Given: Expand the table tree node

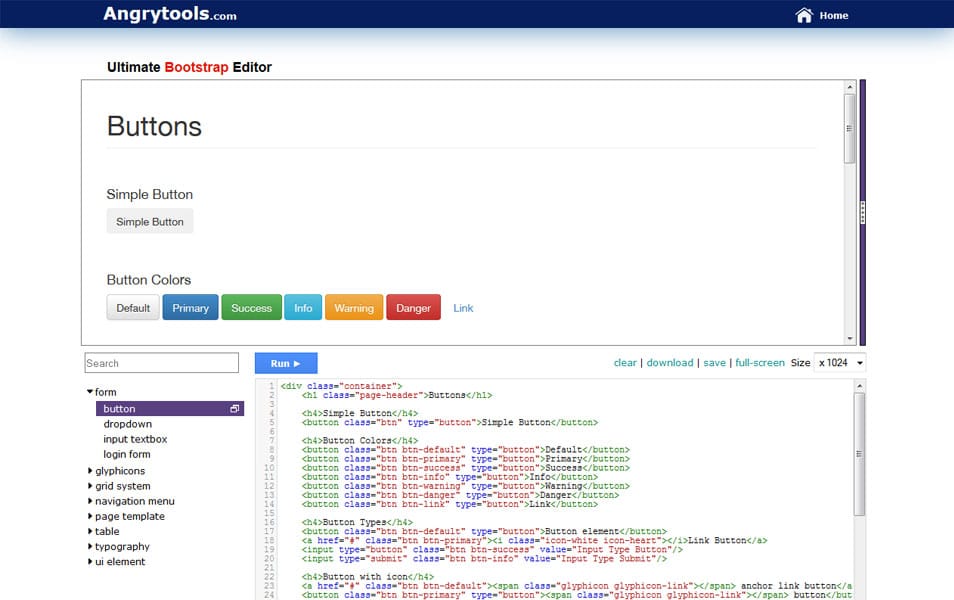Looking at the screenshot, I should tap(90, 531).
